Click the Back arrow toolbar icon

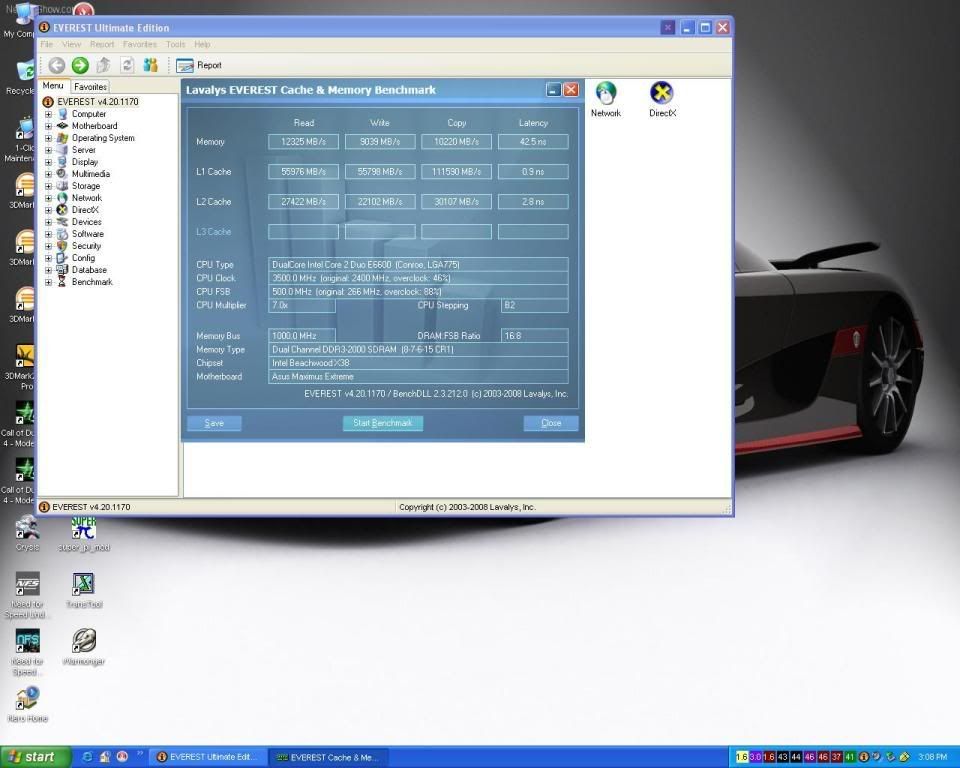pos(57,65)
